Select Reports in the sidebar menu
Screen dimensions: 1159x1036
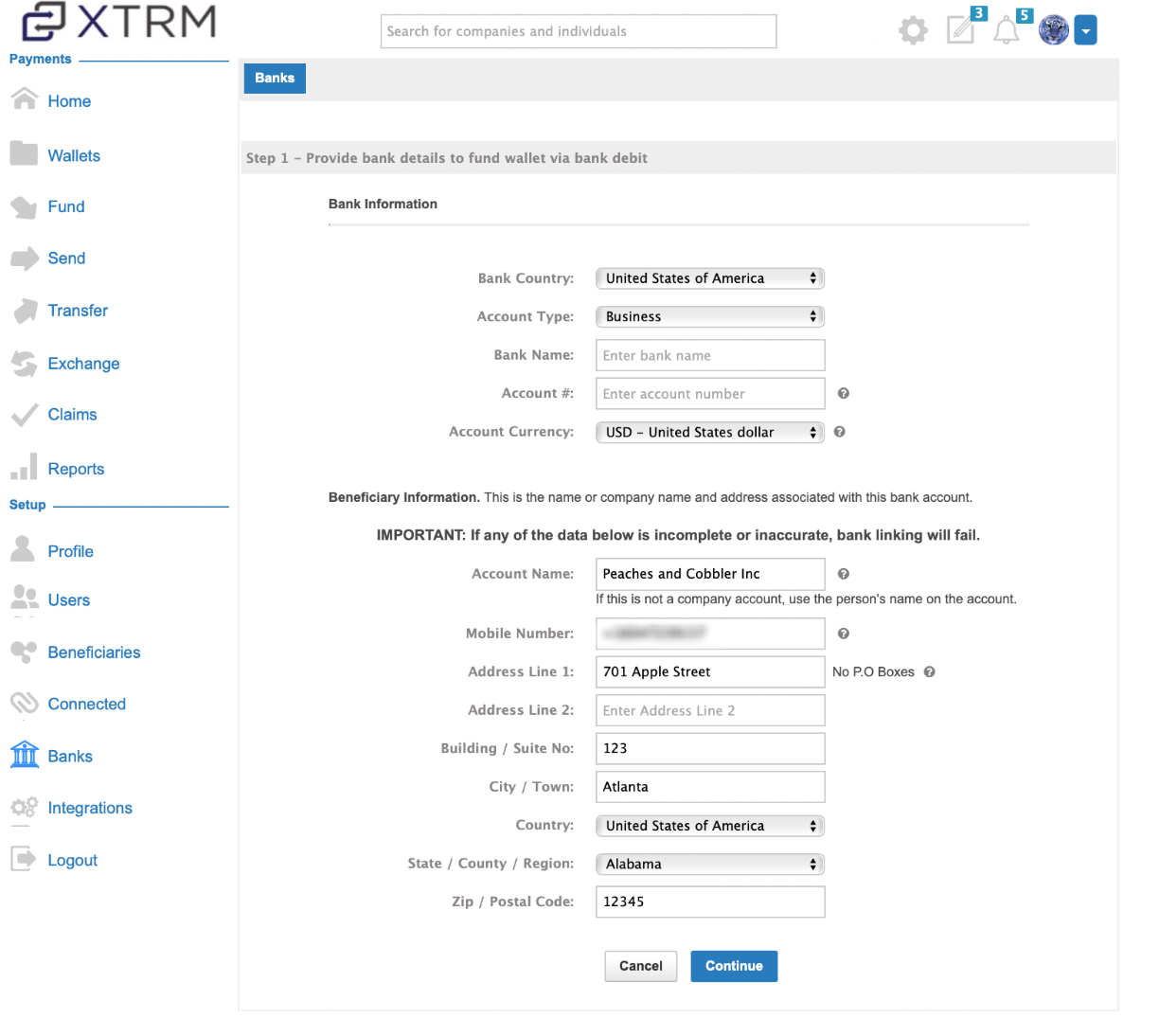tap(76, 468)
